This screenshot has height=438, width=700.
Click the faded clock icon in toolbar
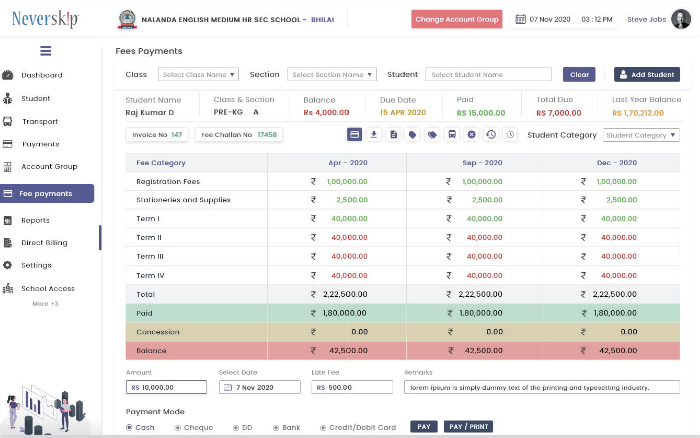[510, 134]
